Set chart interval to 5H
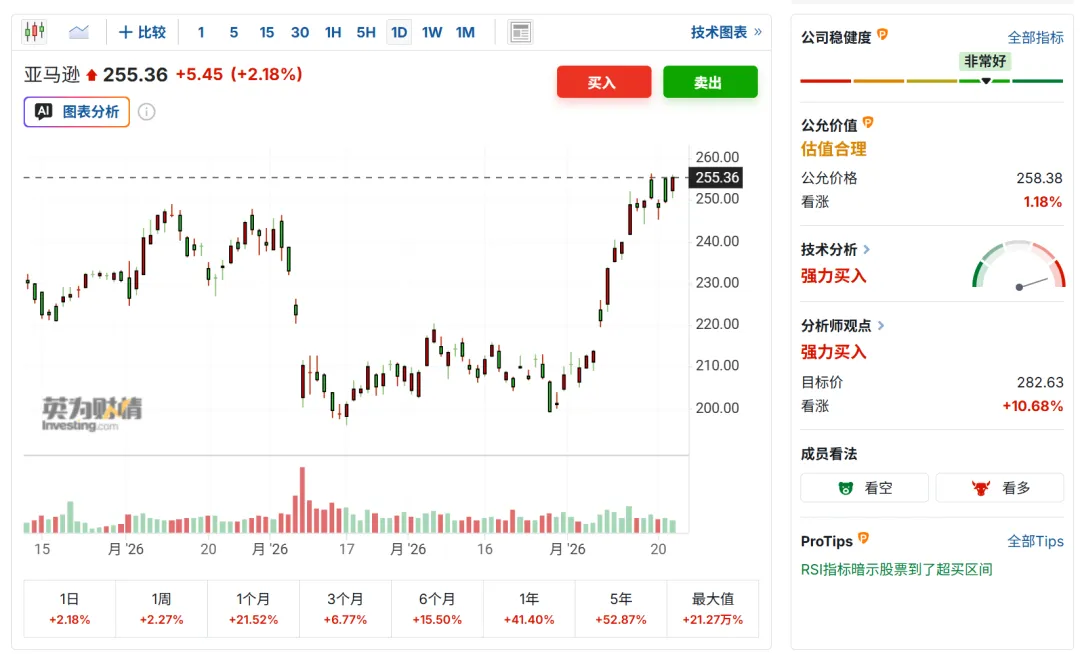This screenshot has width=1080, height=654. coord(366,32)
